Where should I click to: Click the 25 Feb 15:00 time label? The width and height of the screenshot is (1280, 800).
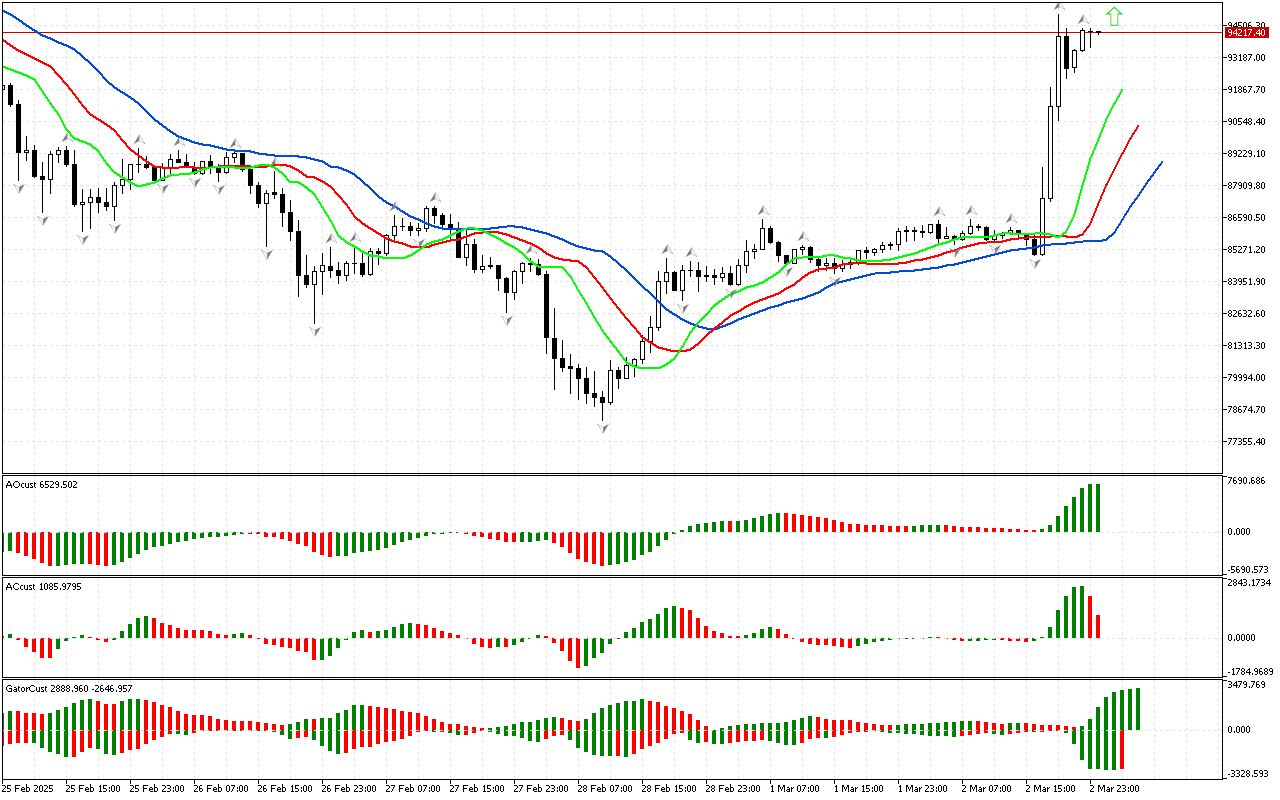point(93,789)
